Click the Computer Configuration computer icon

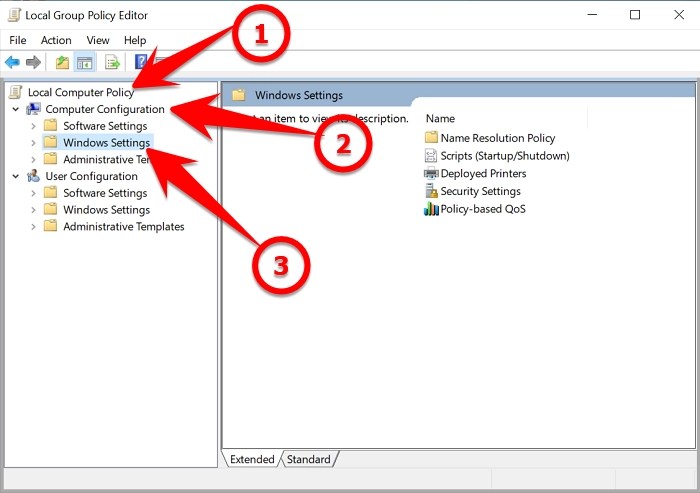pyautogui.click(x=33, y=109)
